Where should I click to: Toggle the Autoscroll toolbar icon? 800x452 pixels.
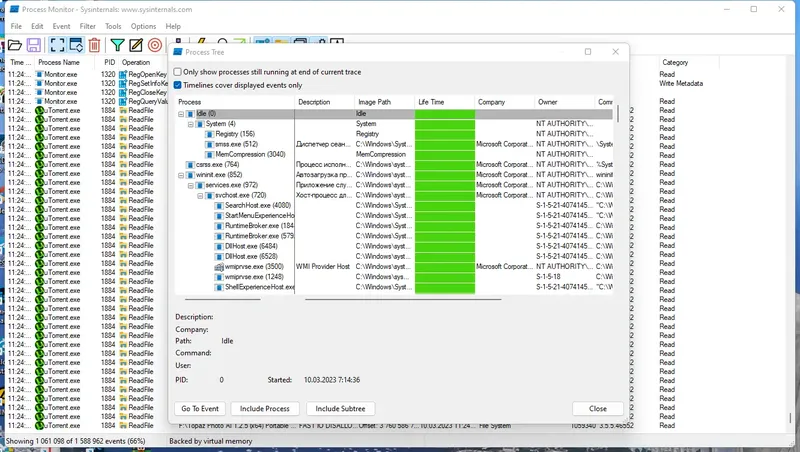coord(76,45)
